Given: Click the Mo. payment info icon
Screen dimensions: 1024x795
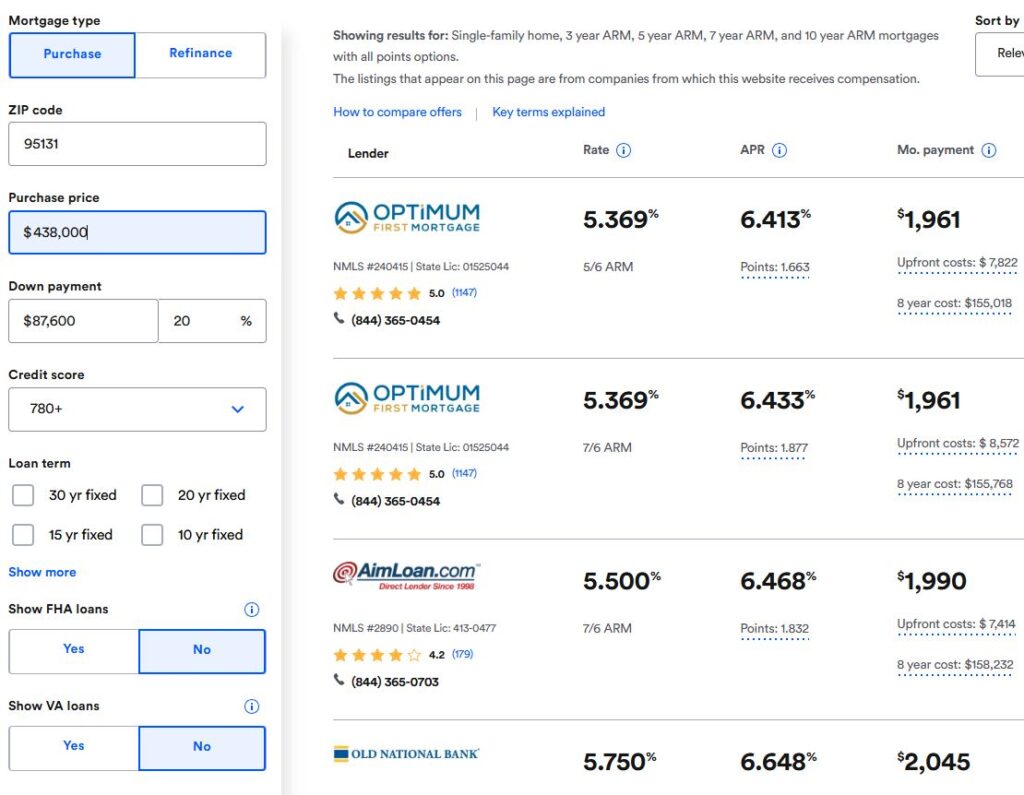Looking at the screenshot, I should tap(988, 151).
